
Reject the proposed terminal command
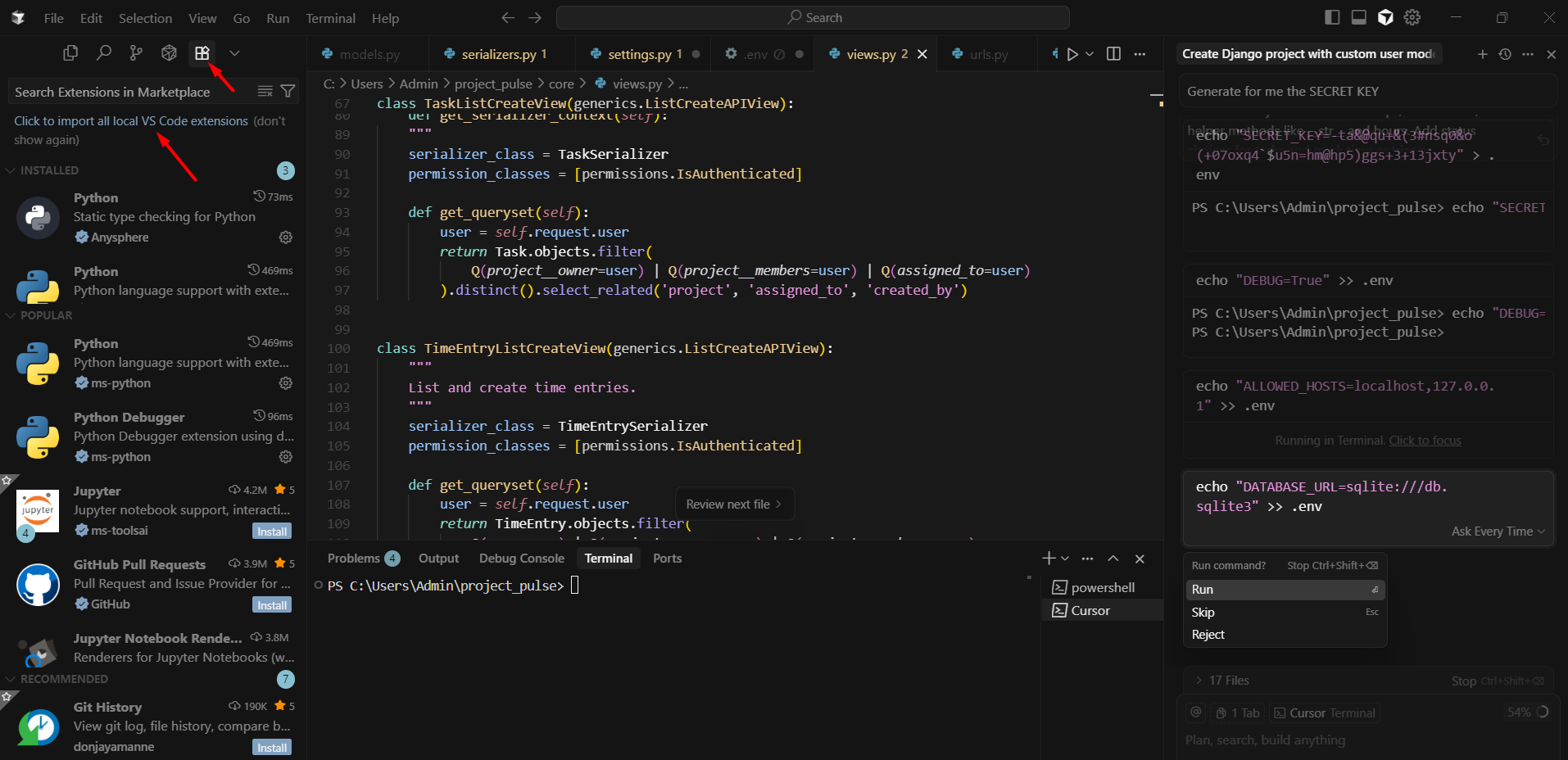1285,635
